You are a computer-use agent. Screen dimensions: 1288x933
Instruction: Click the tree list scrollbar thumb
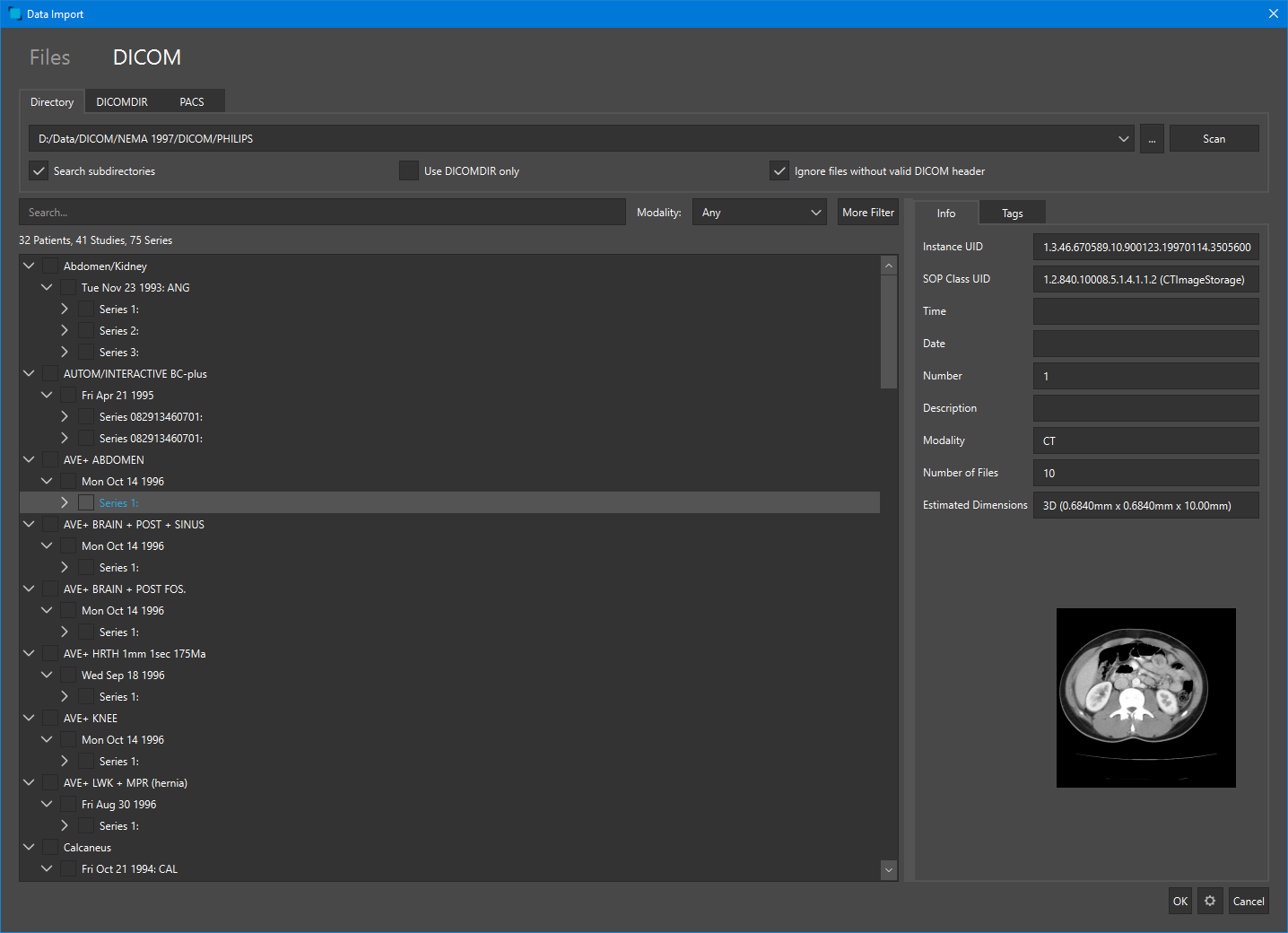(x=889, y=332)
